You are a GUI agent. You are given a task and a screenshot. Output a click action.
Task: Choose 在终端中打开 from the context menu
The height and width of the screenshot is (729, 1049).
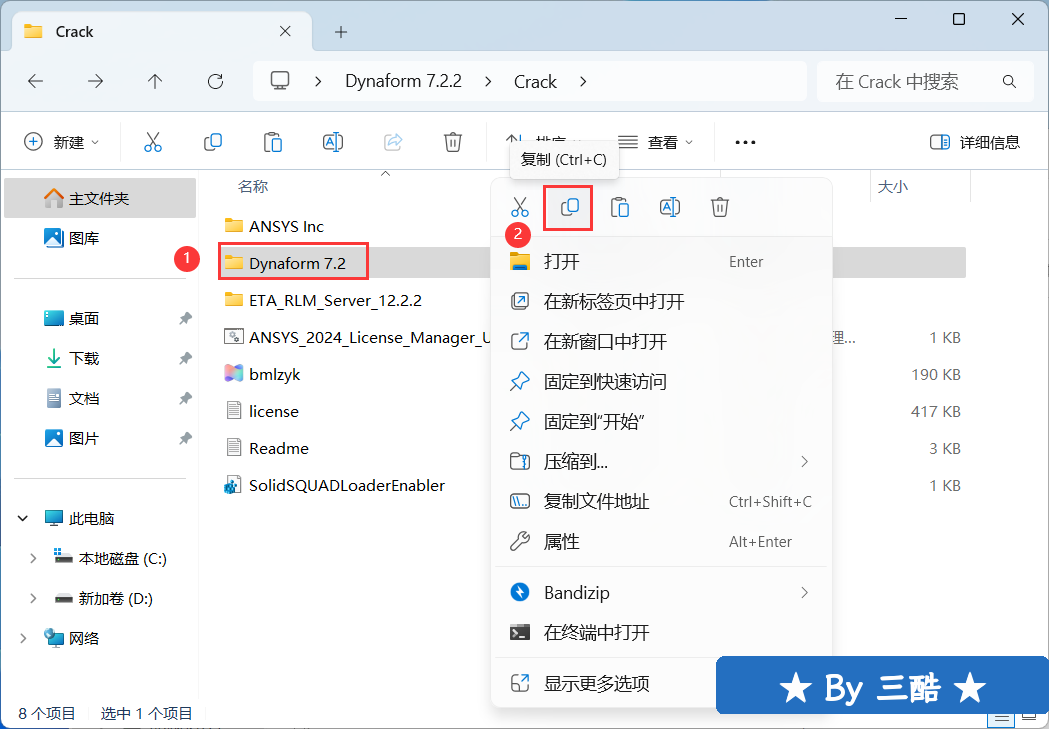662,633
